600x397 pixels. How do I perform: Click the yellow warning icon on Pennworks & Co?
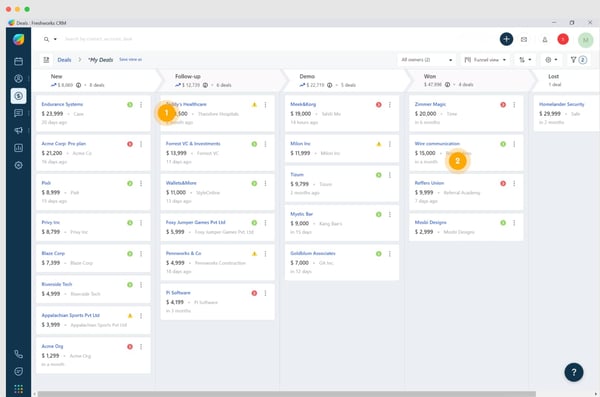(x=254, y=254)
